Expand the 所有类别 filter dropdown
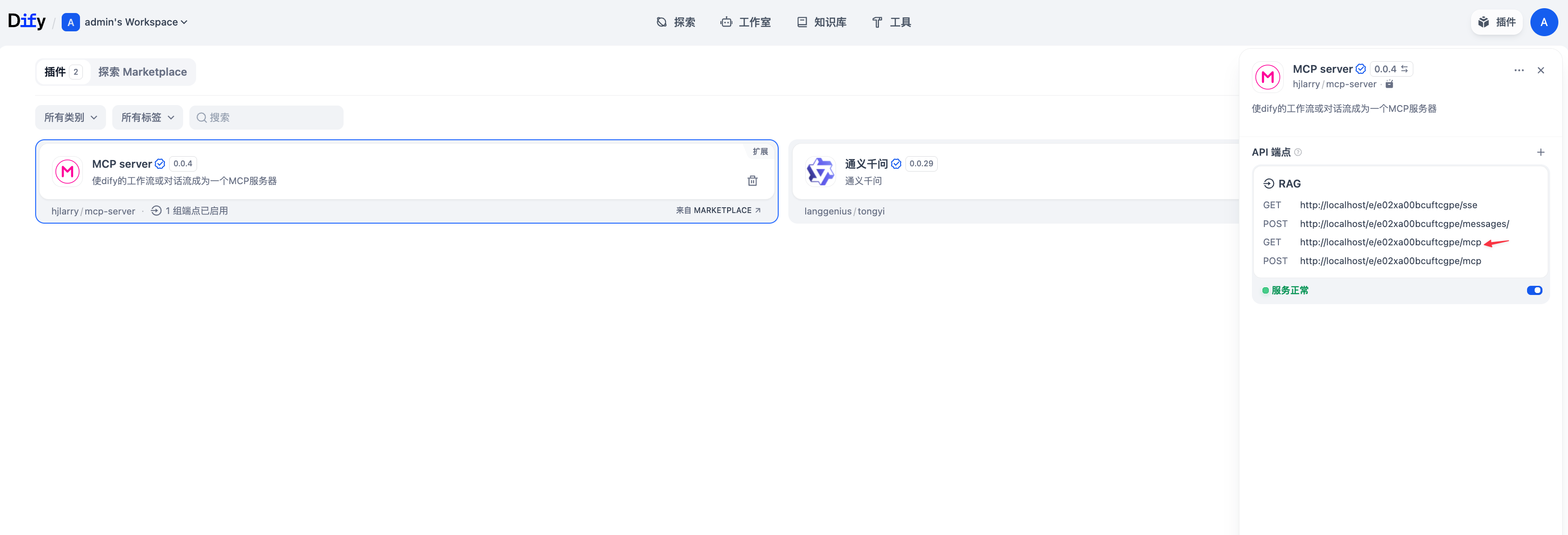 click(x=71, y=118)
